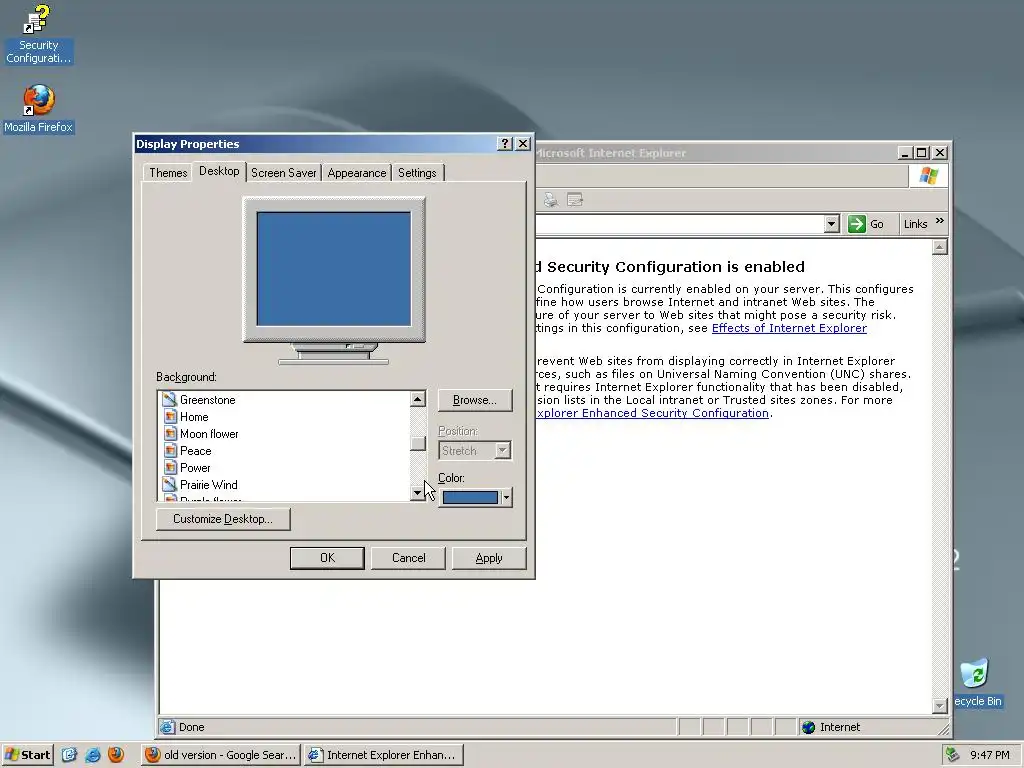The image size is (1024, 768).
Task: Open the Screen Saver tab
Action: (x=283, y=172)
